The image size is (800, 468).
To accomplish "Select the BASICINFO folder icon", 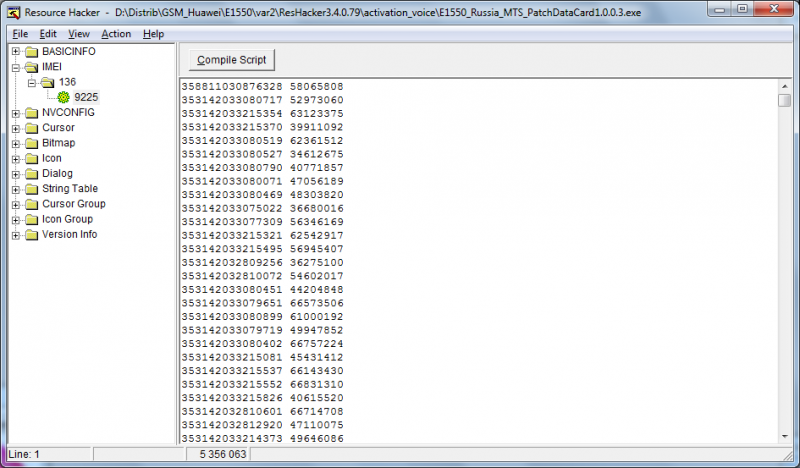I will coord(32,52).
